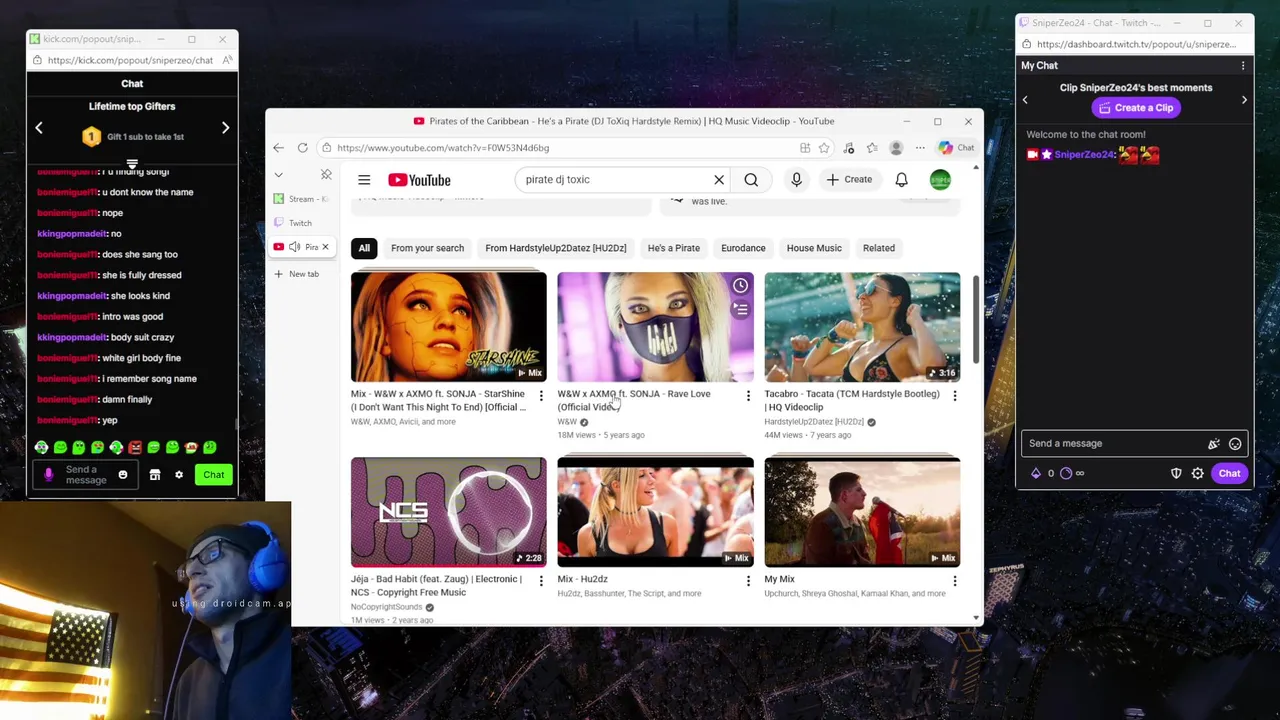This screenshot has height=720, width=1280.
Task: Focus the YouTube search box
Action: click(615, 180)
